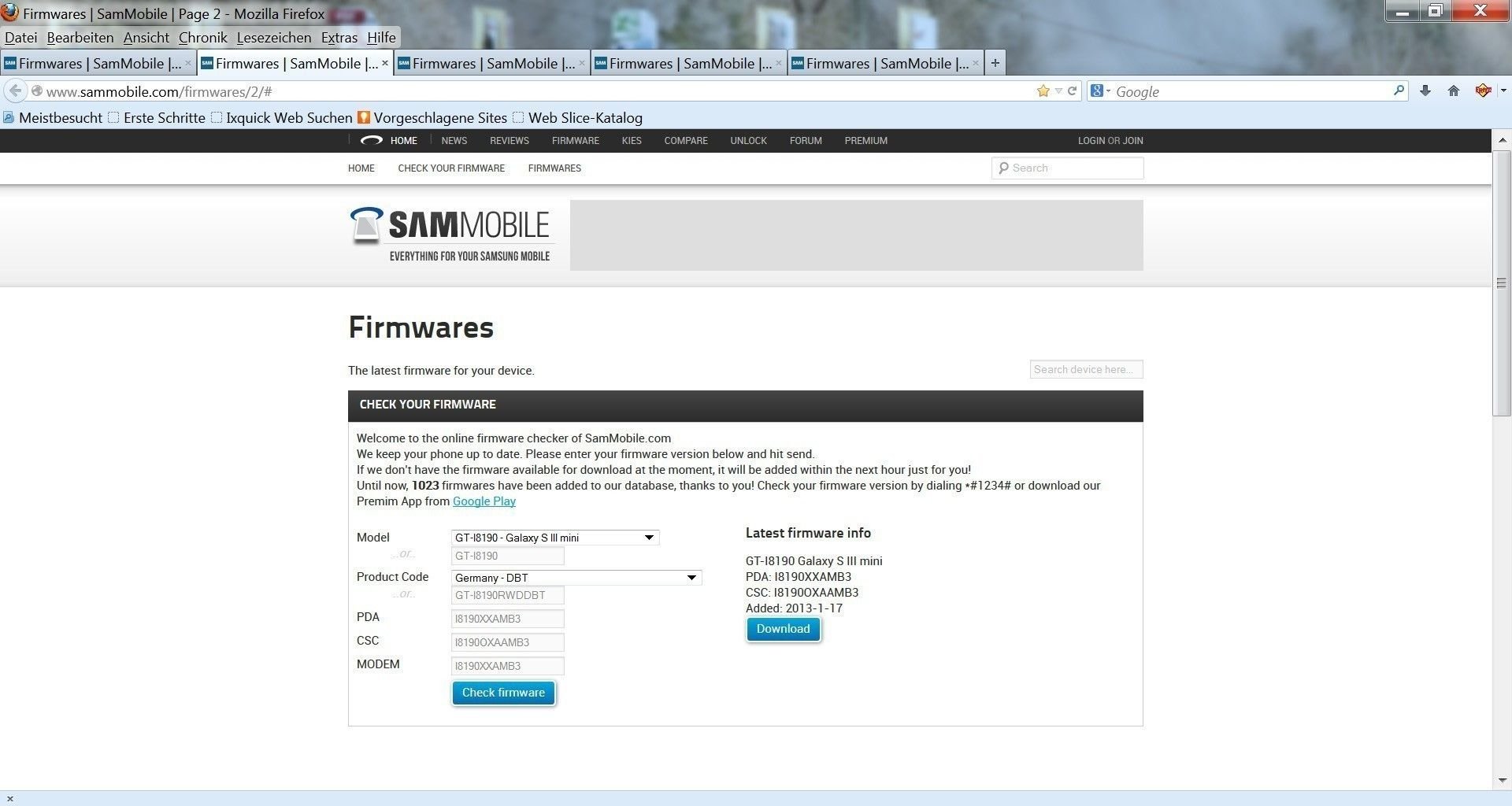Click LOGIN OR JOIN link
The width and height of the screenshot is (1512, 806).
coord(1110,141)
